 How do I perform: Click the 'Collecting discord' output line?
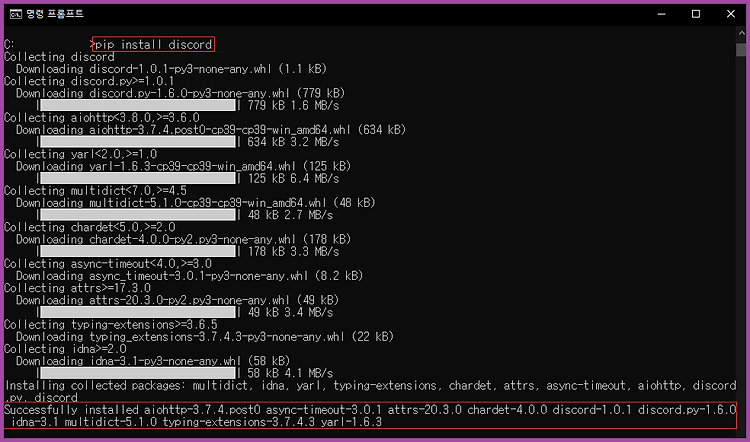tap(59, 57)
